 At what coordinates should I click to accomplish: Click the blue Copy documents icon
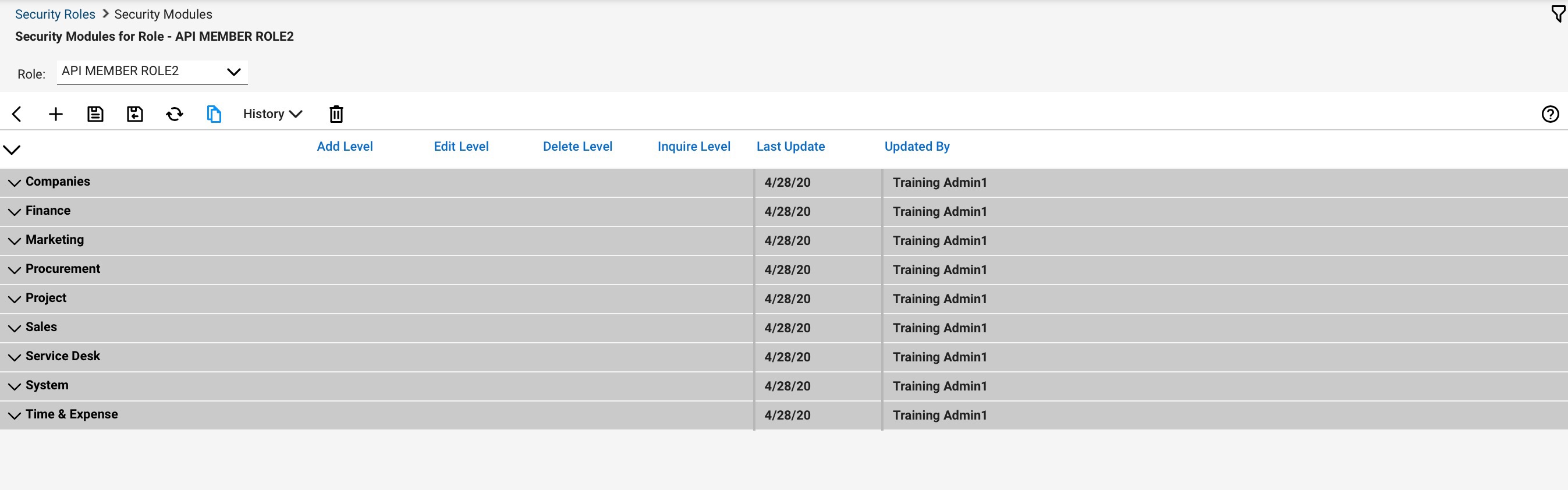click(x=214, y=114)
